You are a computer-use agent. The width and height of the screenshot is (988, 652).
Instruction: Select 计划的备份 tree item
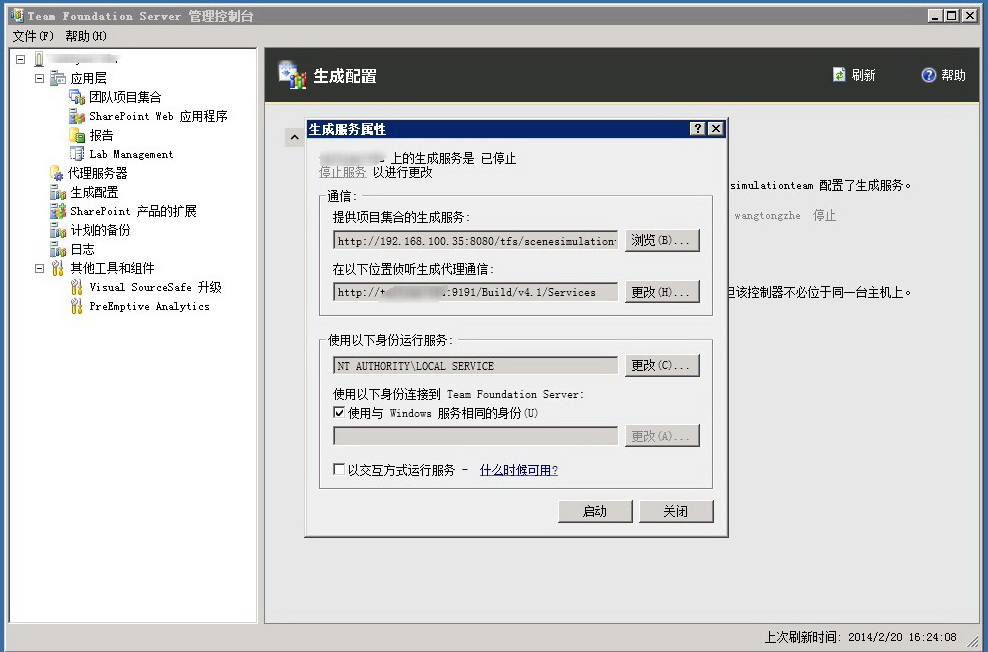tap(100, 230)
